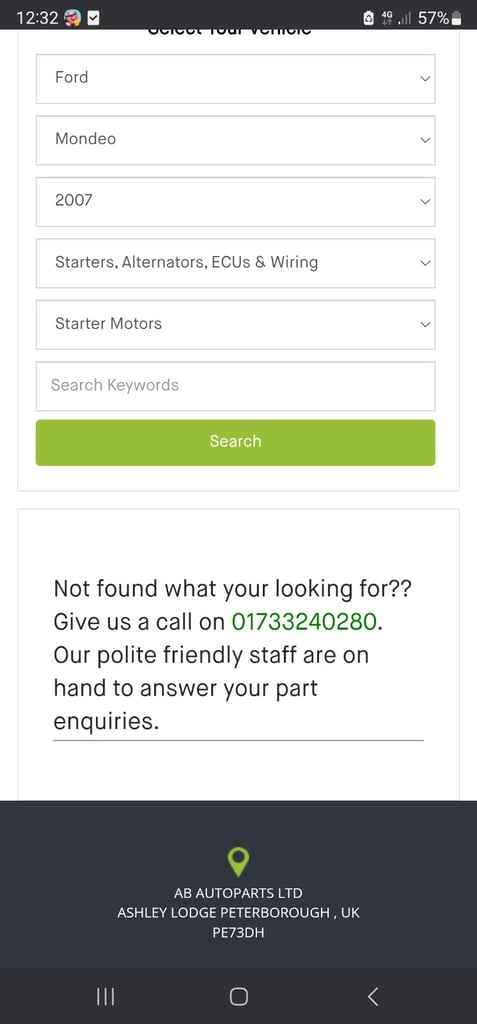Tap the Android recent apps icon
This screenshot has width=477, height=1024.
tap(105, 996)
